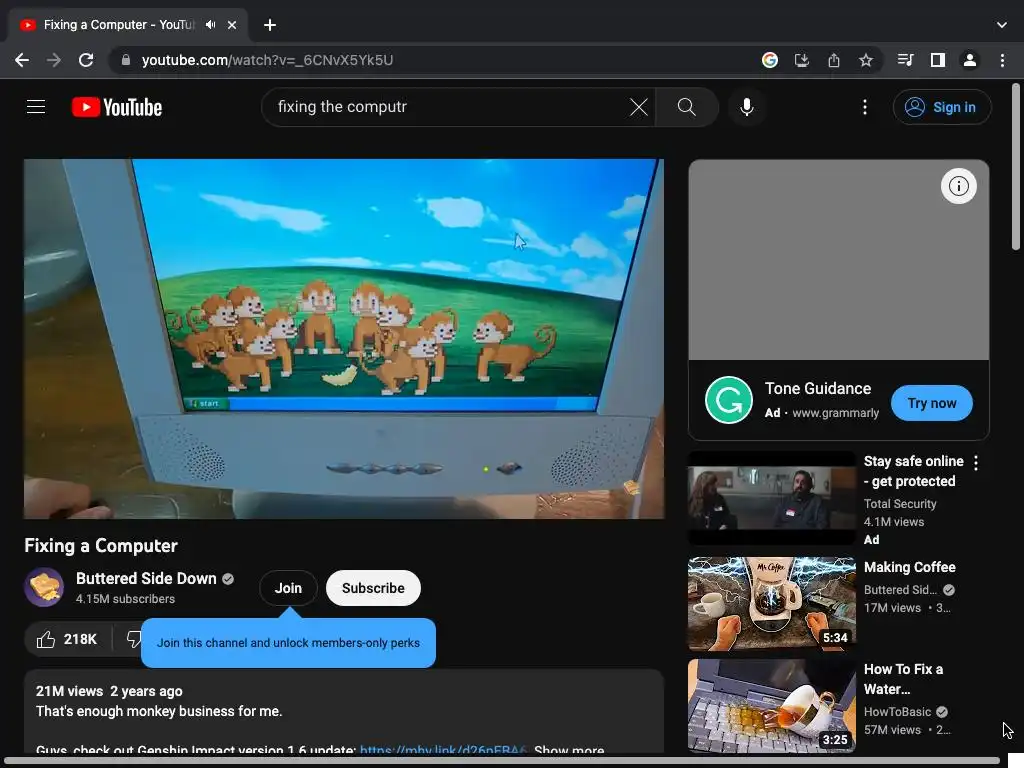Click Try now on the Grammarly ad
This screenshot has width=1024, height=768.
pos(931,403)
